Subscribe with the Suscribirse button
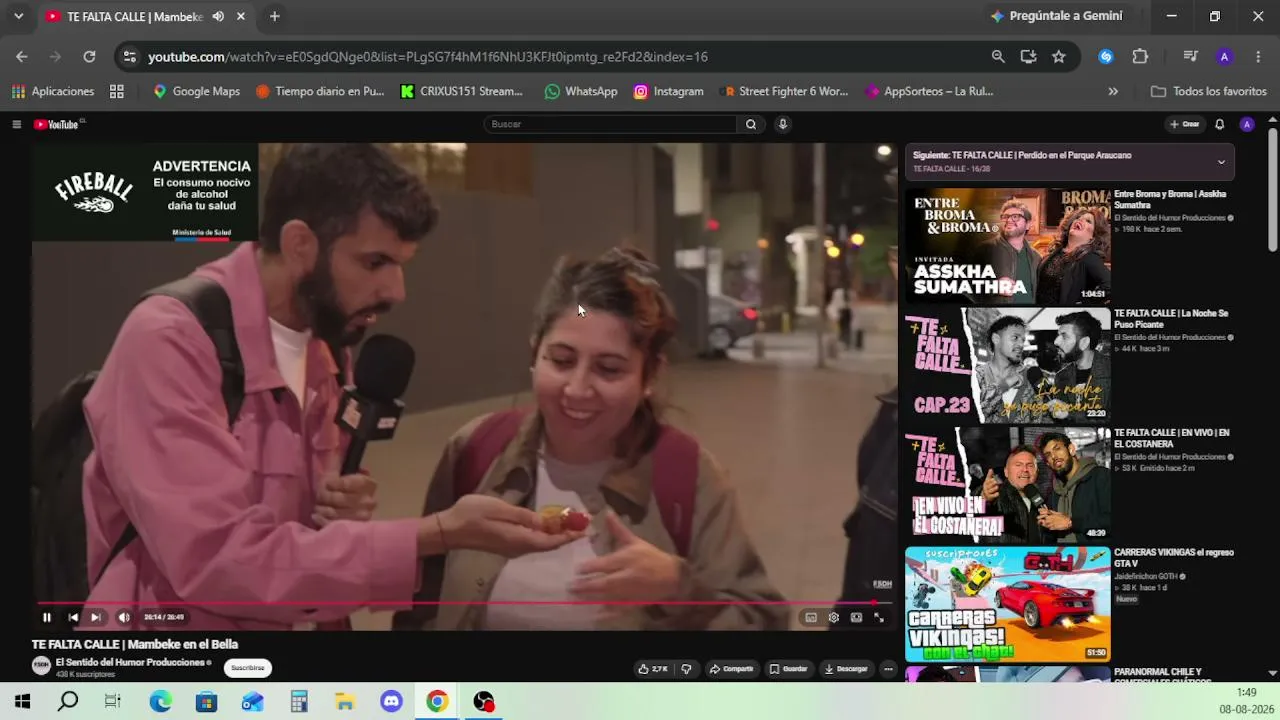This screenshot has height=720, width=1280. click(247, 668)
